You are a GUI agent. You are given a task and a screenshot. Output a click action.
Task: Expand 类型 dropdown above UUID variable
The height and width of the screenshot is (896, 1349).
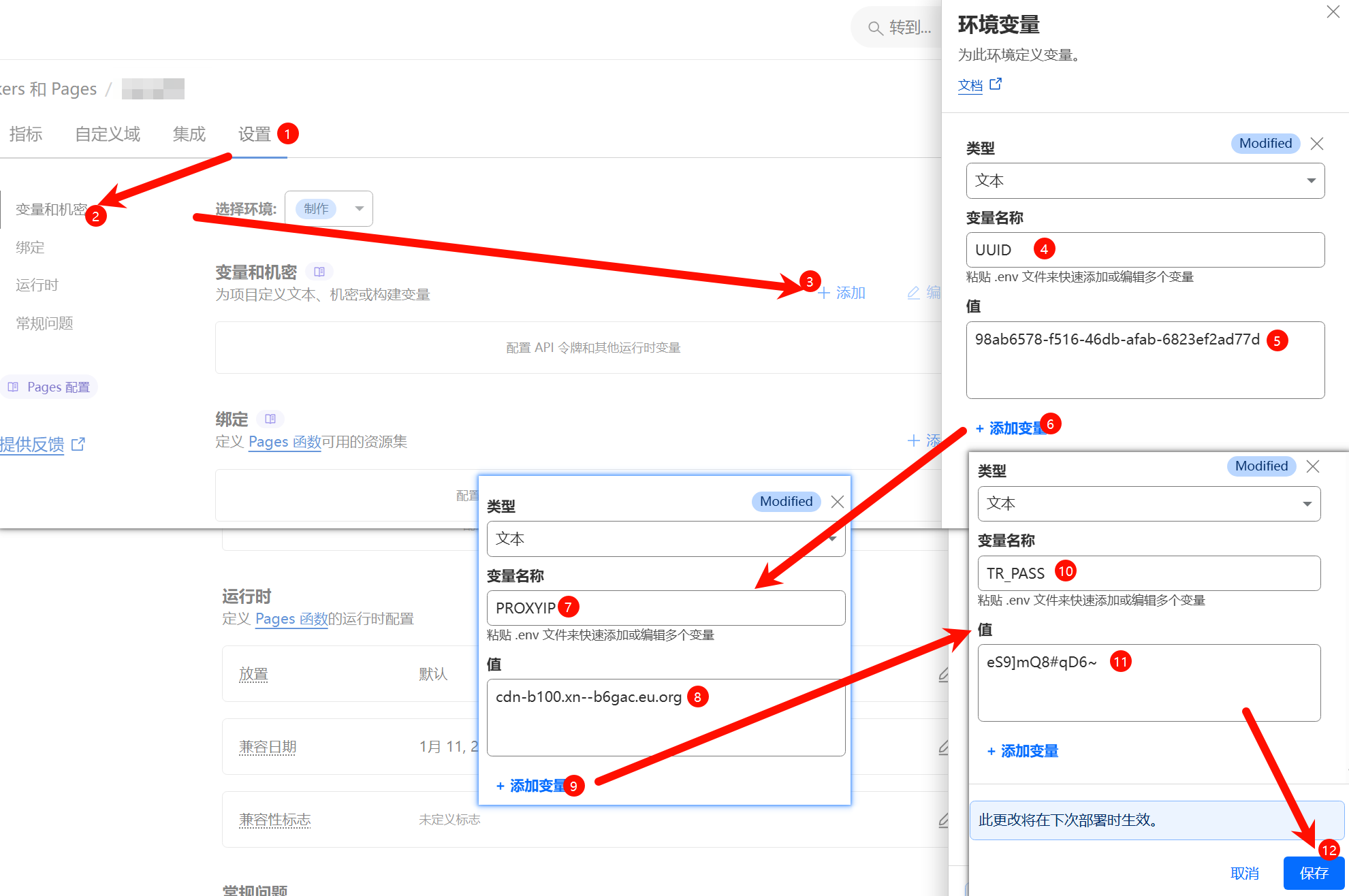tap(1145, 181)
